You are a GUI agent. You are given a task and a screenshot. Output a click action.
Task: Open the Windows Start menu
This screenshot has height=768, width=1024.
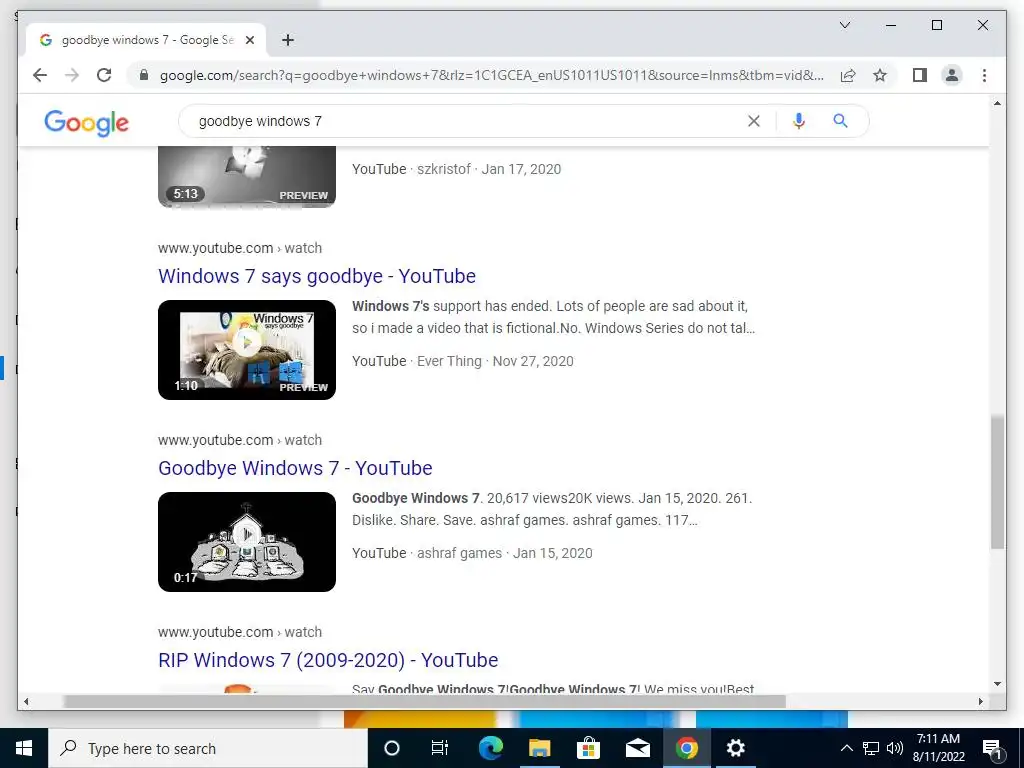[x=24, y=748]
